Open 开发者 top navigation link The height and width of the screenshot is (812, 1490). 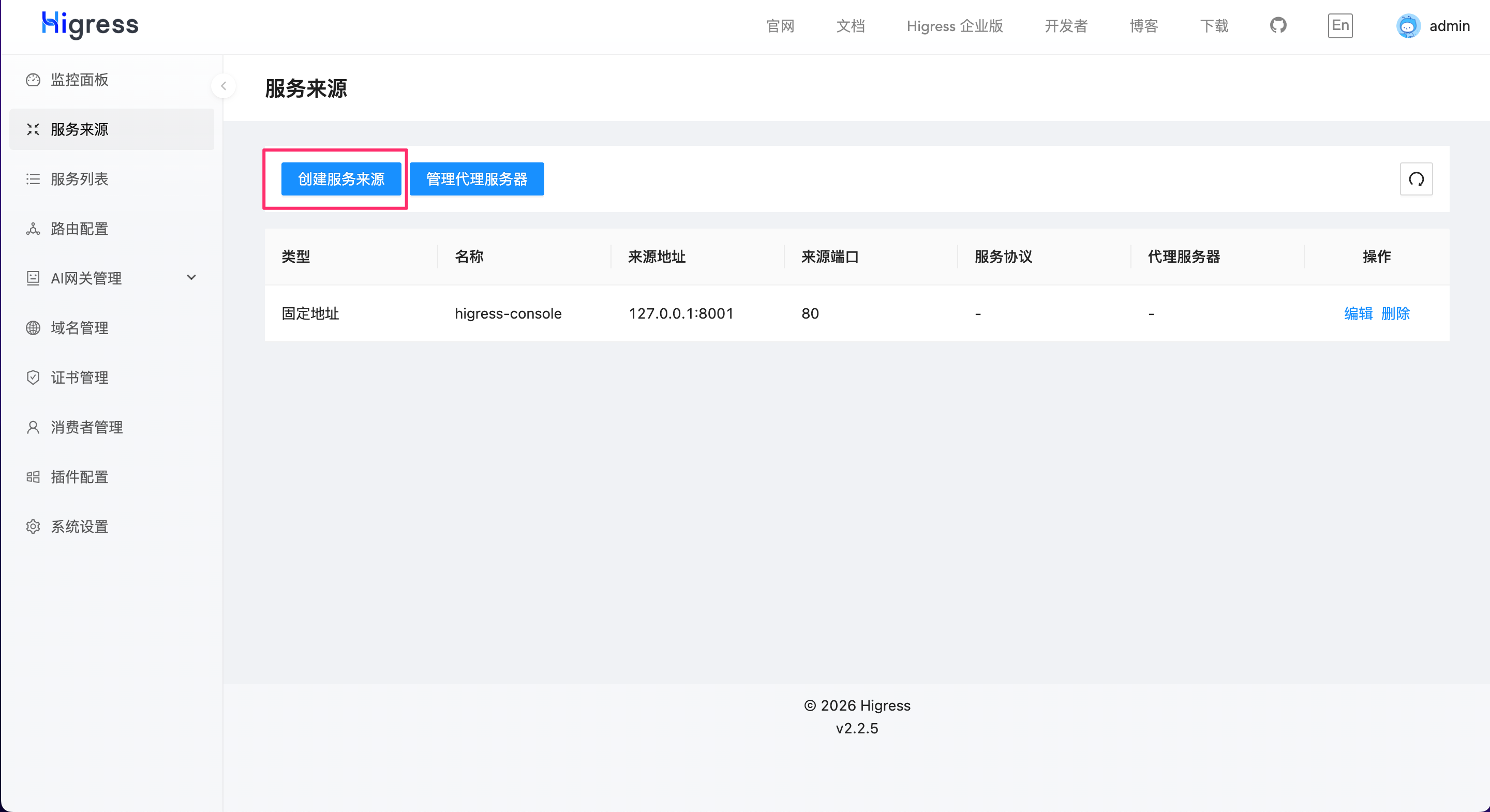click(1066, 26)
